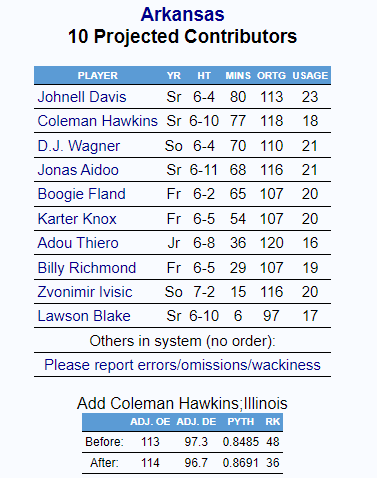The width and height of the screenshot is (377, 478).
Task: Select the D.J. Wagner link
Action: click(79, 146)
